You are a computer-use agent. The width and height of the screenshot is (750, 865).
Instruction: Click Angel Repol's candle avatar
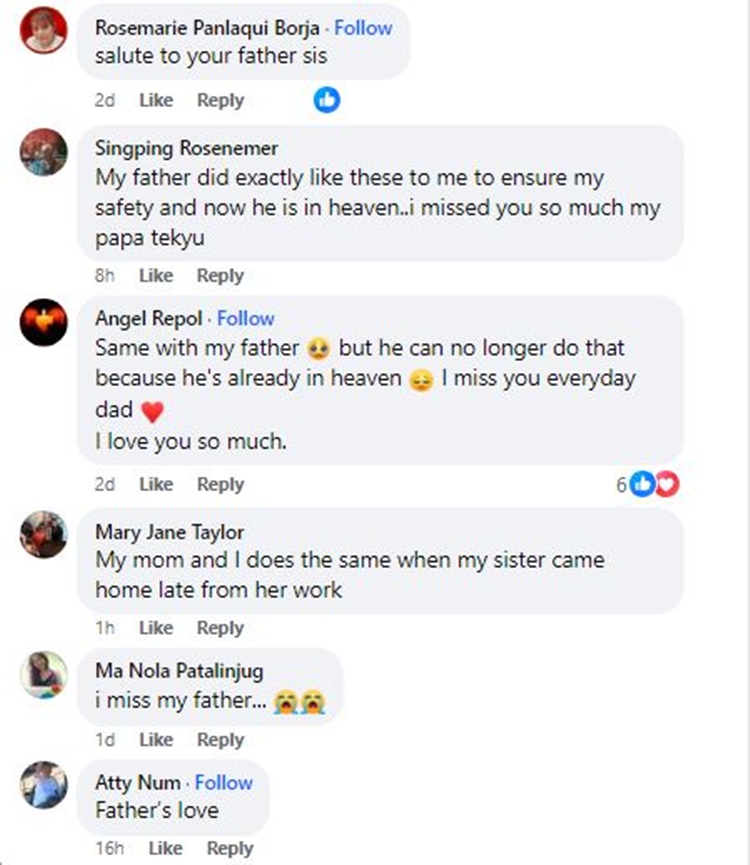pos(44,322)
